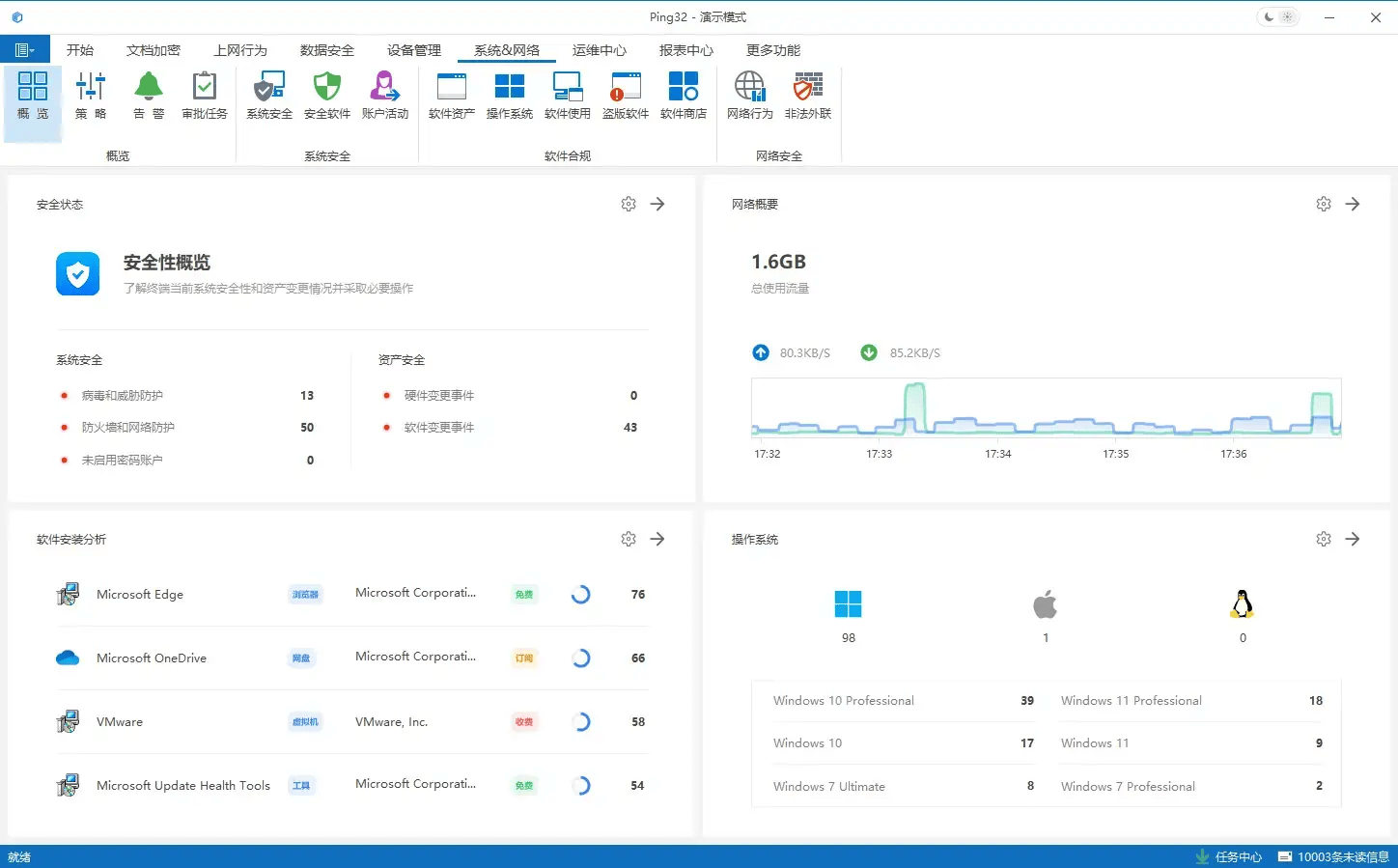1398x868 pixels.
Task: Open the 策略 (Policy) ribbon icon
Action: (x=91, y=95)
